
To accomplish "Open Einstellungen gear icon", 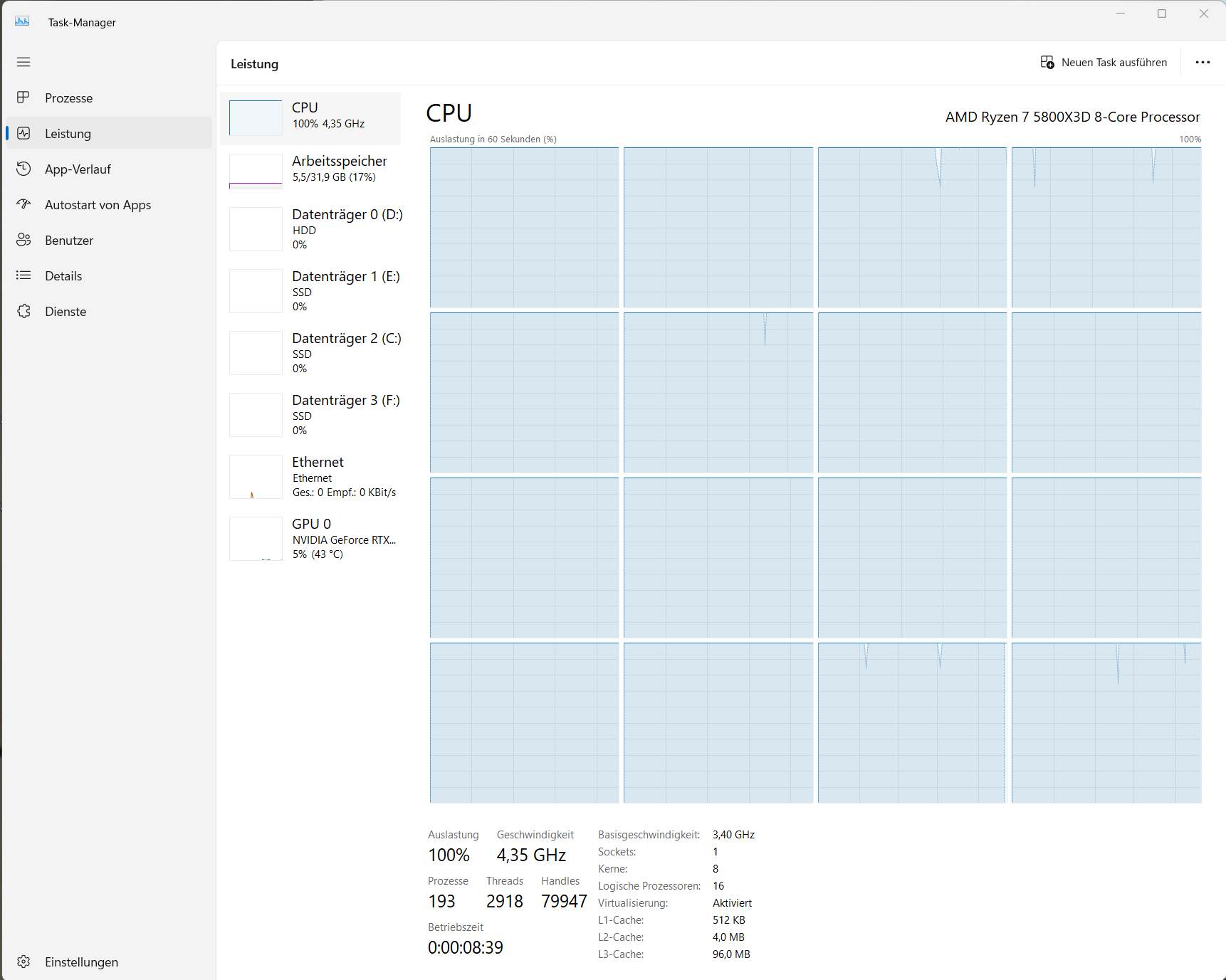I will 23,961.
